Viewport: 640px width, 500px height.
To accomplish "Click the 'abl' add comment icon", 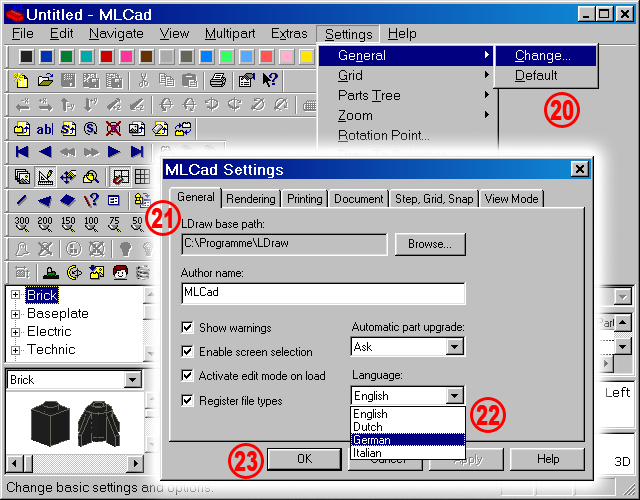I will 44,129.
